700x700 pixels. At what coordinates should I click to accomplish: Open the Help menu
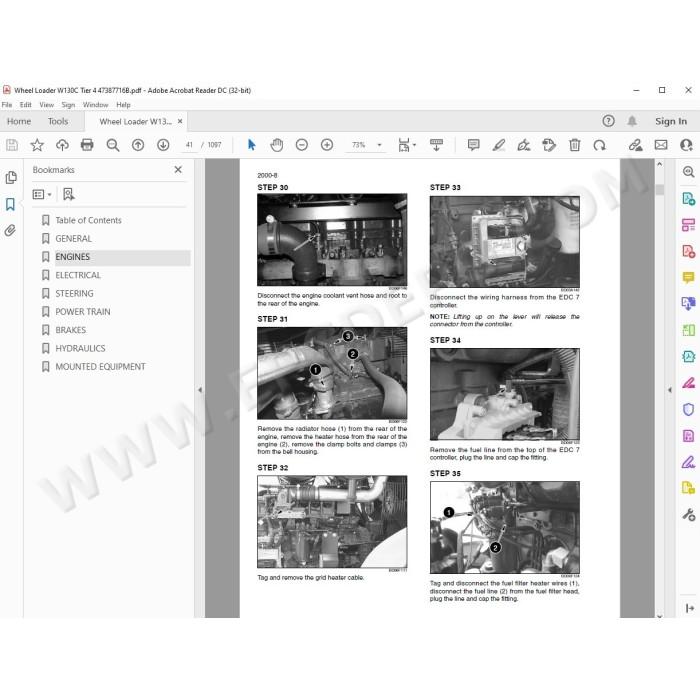point(123,105)
